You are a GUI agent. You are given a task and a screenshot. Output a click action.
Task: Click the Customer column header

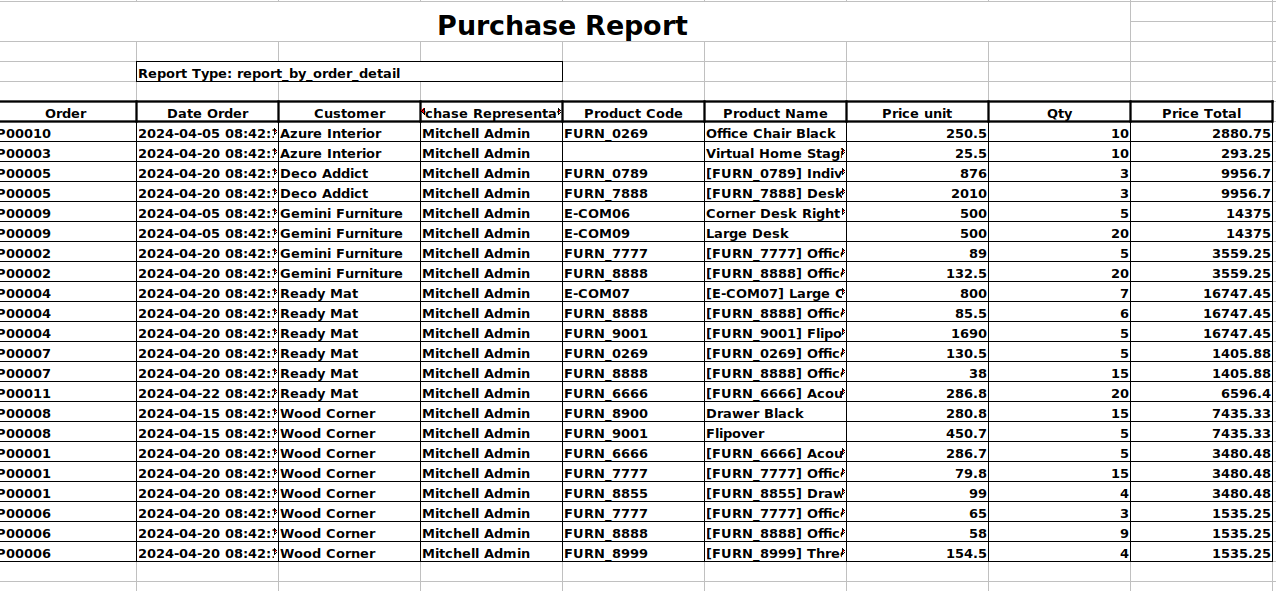(349, 113)
